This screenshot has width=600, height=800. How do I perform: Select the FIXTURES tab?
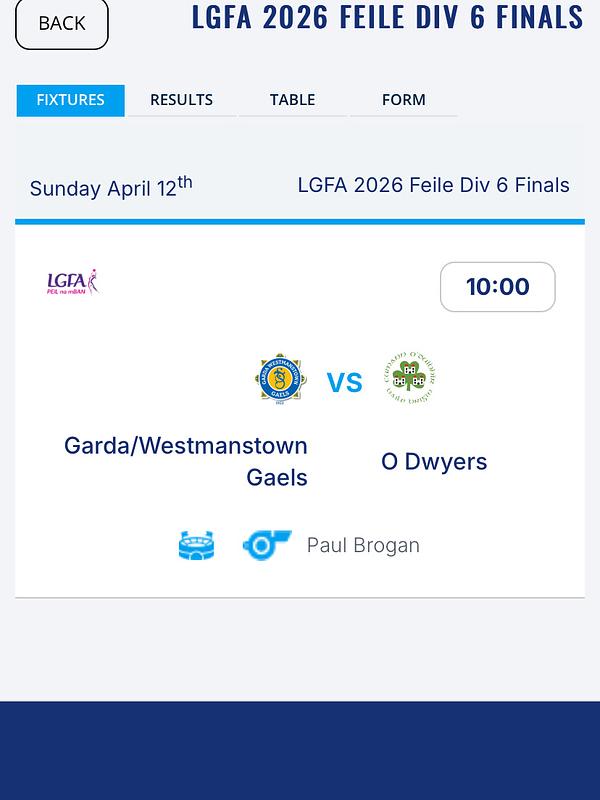click(x=70, y=100)
